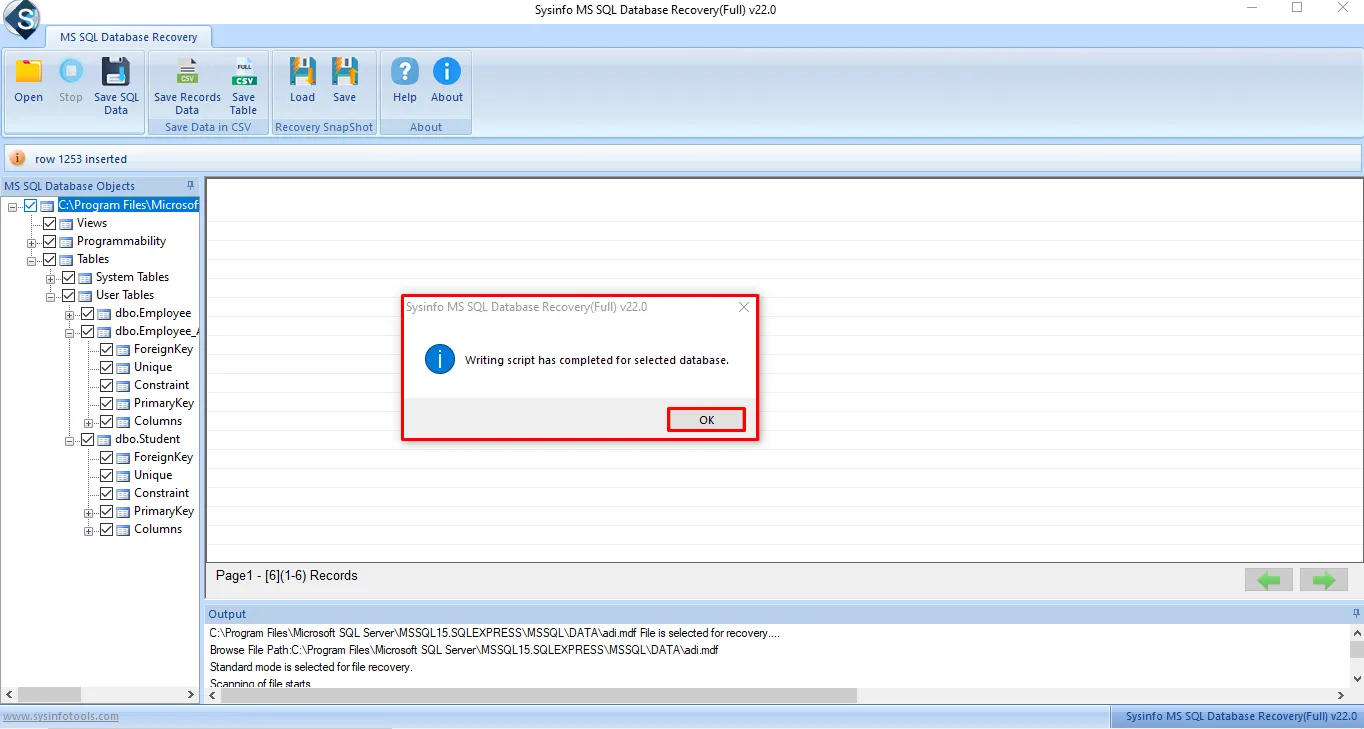The image size is (1364, 729).
Task: Click the Open folder icon
Action: click(28, 72)
